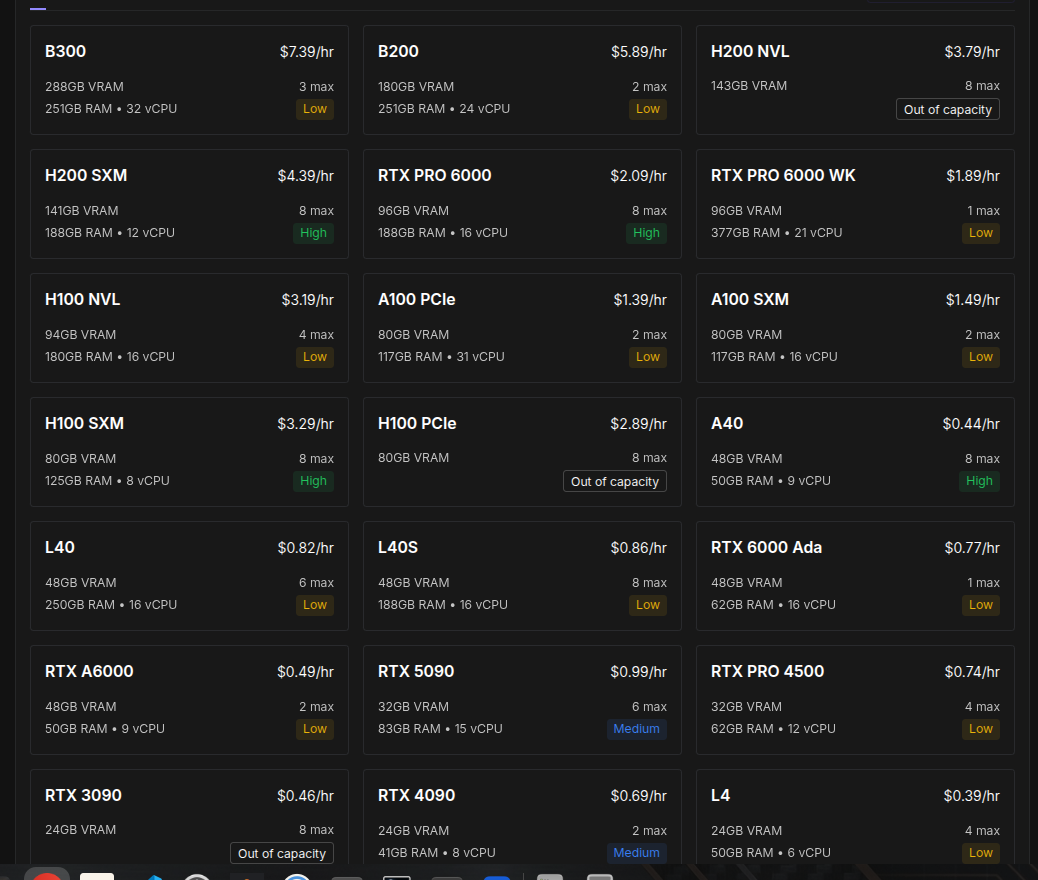
Task: Choose the RTX 6000 Ada card
Action: coord(855,575)
